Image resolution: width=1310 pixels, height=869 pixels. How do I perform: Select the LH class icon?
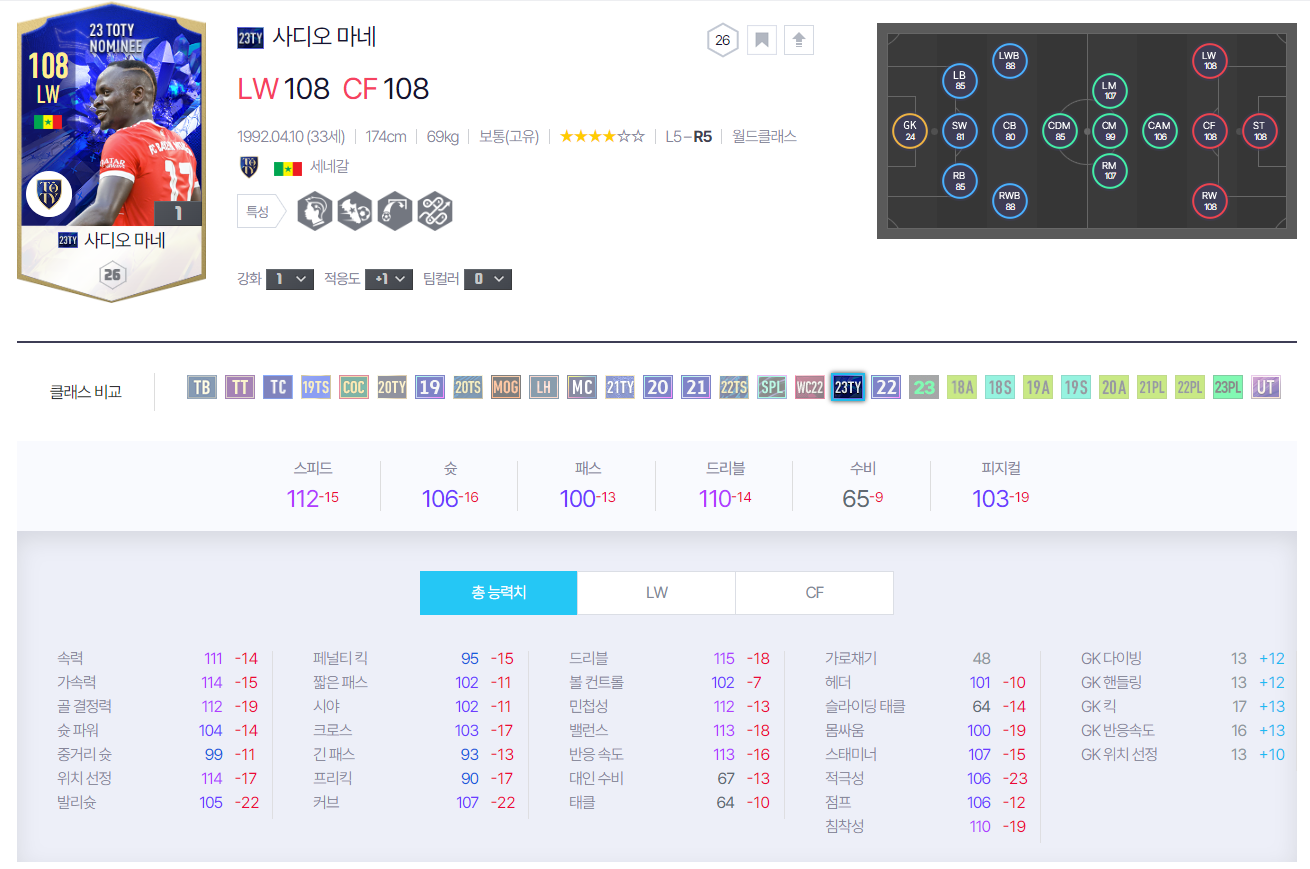[544, 387]
